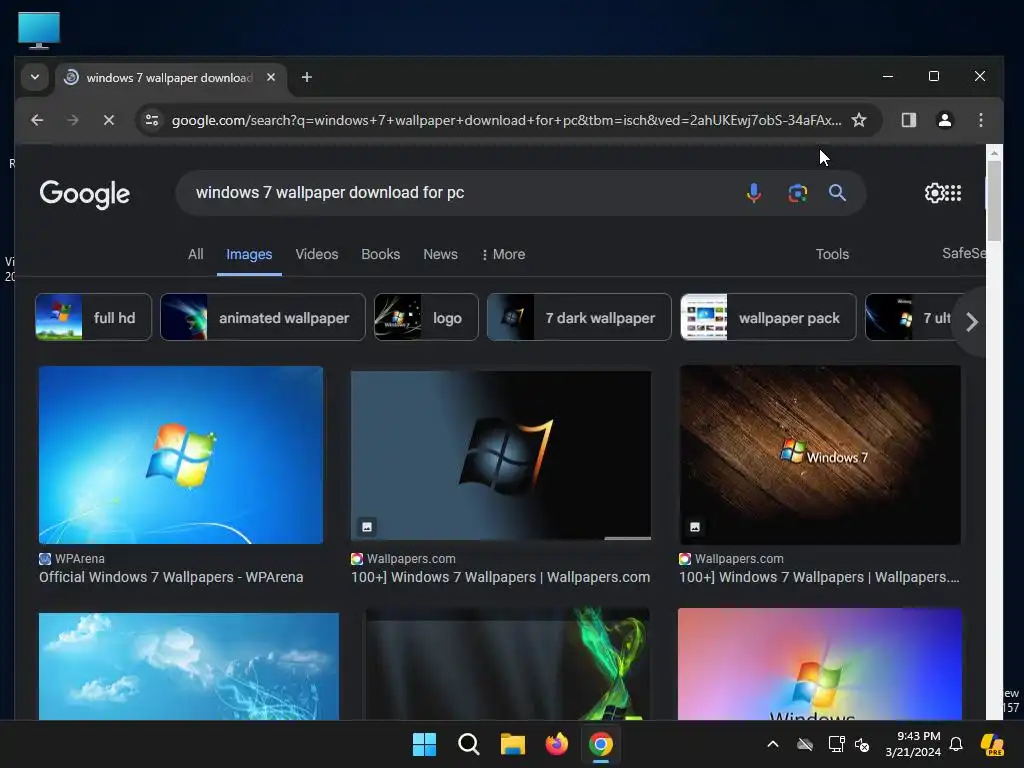Filter by the 7 dark wallpaper chip

(579, 317)
